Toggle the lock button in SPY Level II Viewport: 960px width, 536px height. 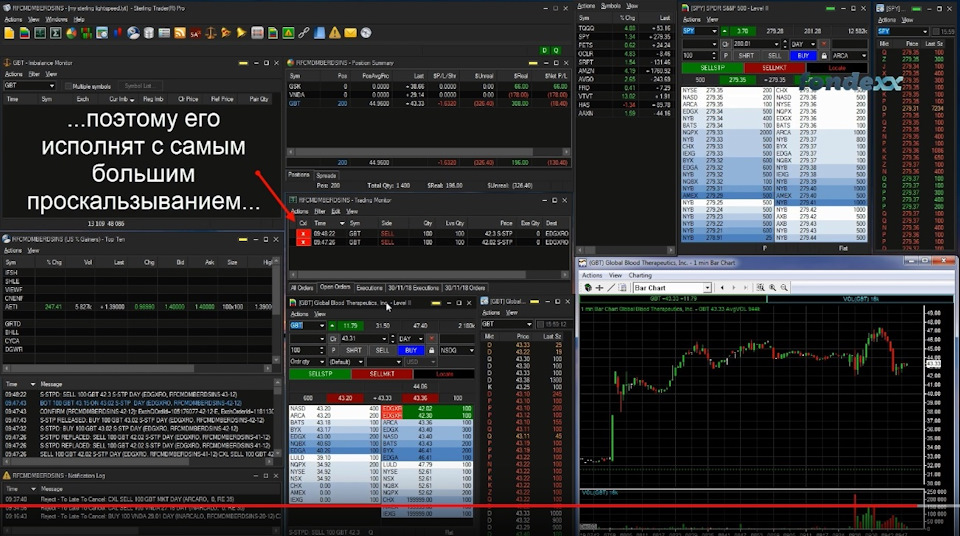(824, 56)
